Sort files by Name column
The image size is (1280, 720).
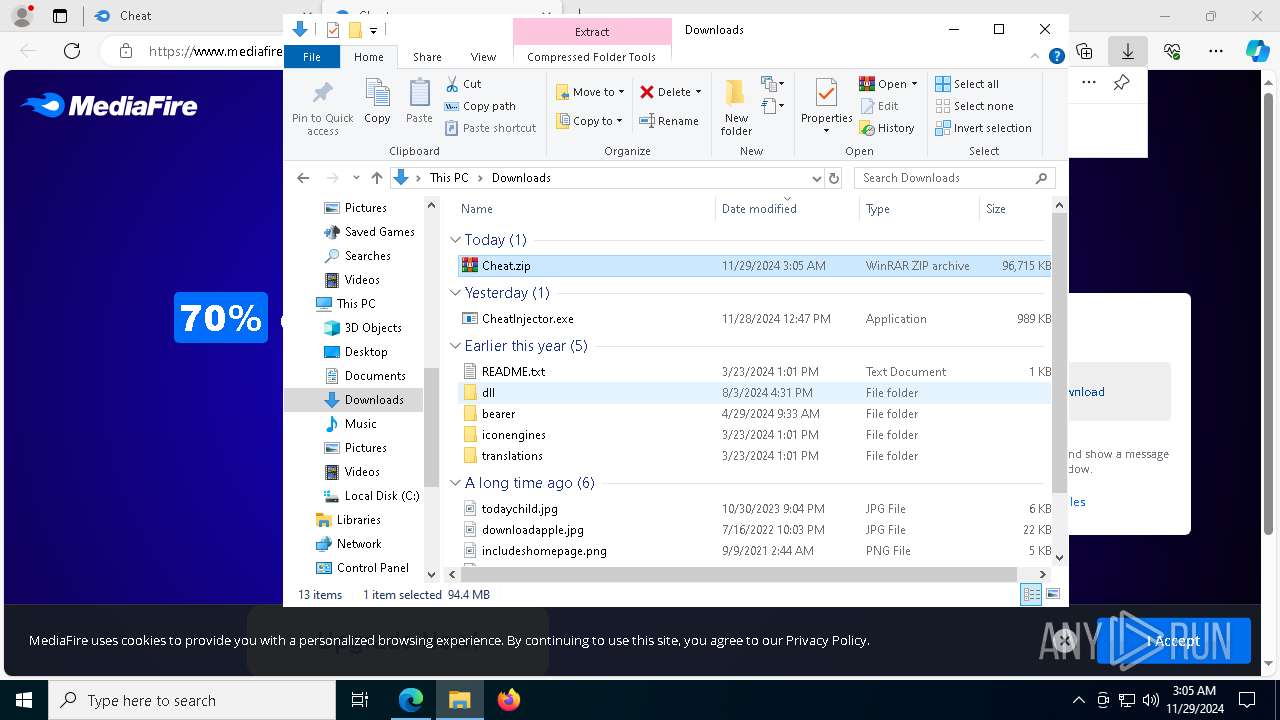[585, 209]
